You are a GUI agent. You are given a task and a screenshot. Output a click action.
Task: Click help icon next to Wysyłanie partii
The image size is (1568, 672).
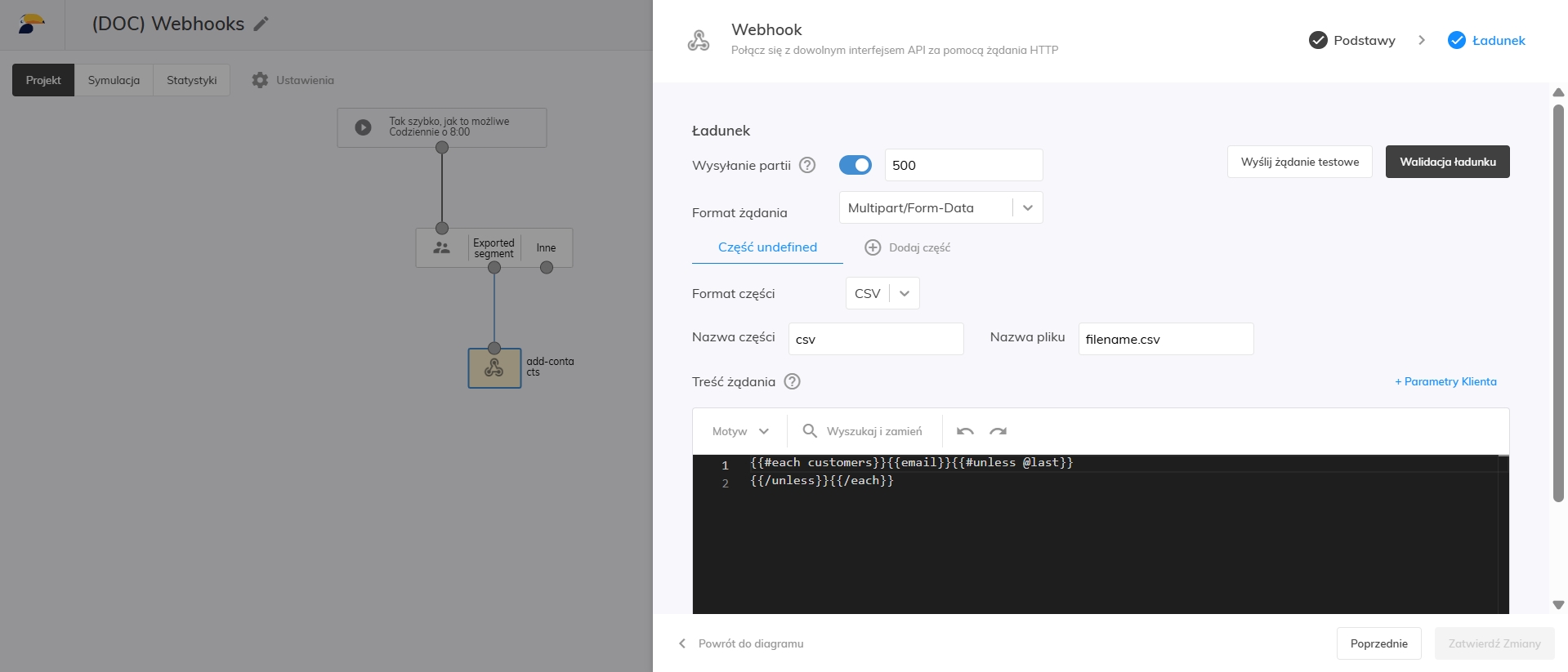[x=807, y=165]
